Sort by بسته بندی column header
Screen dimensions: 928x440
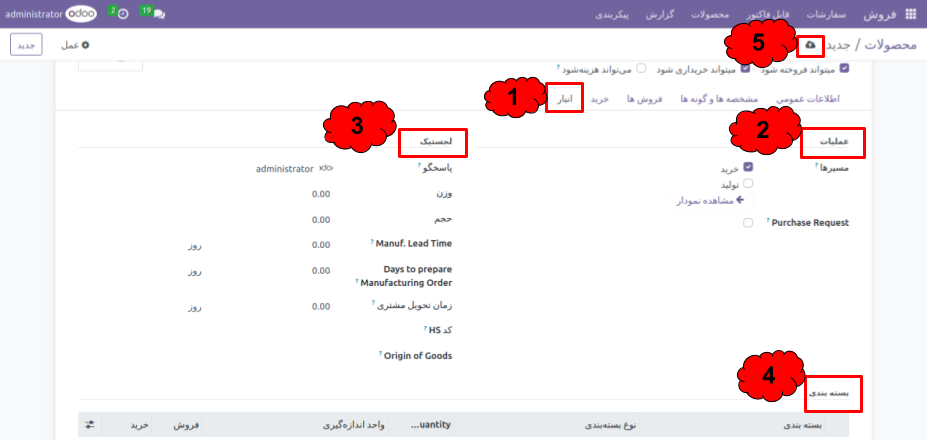804,425
